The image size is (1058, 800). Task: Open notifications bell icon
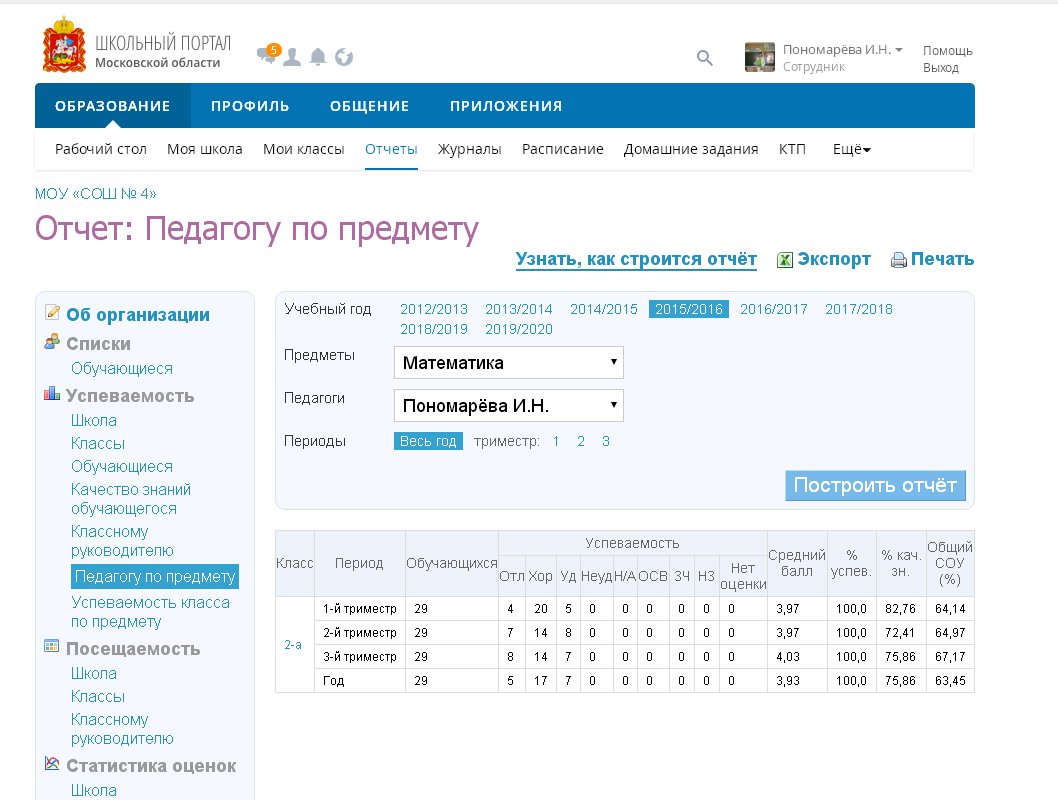[318, 57]
